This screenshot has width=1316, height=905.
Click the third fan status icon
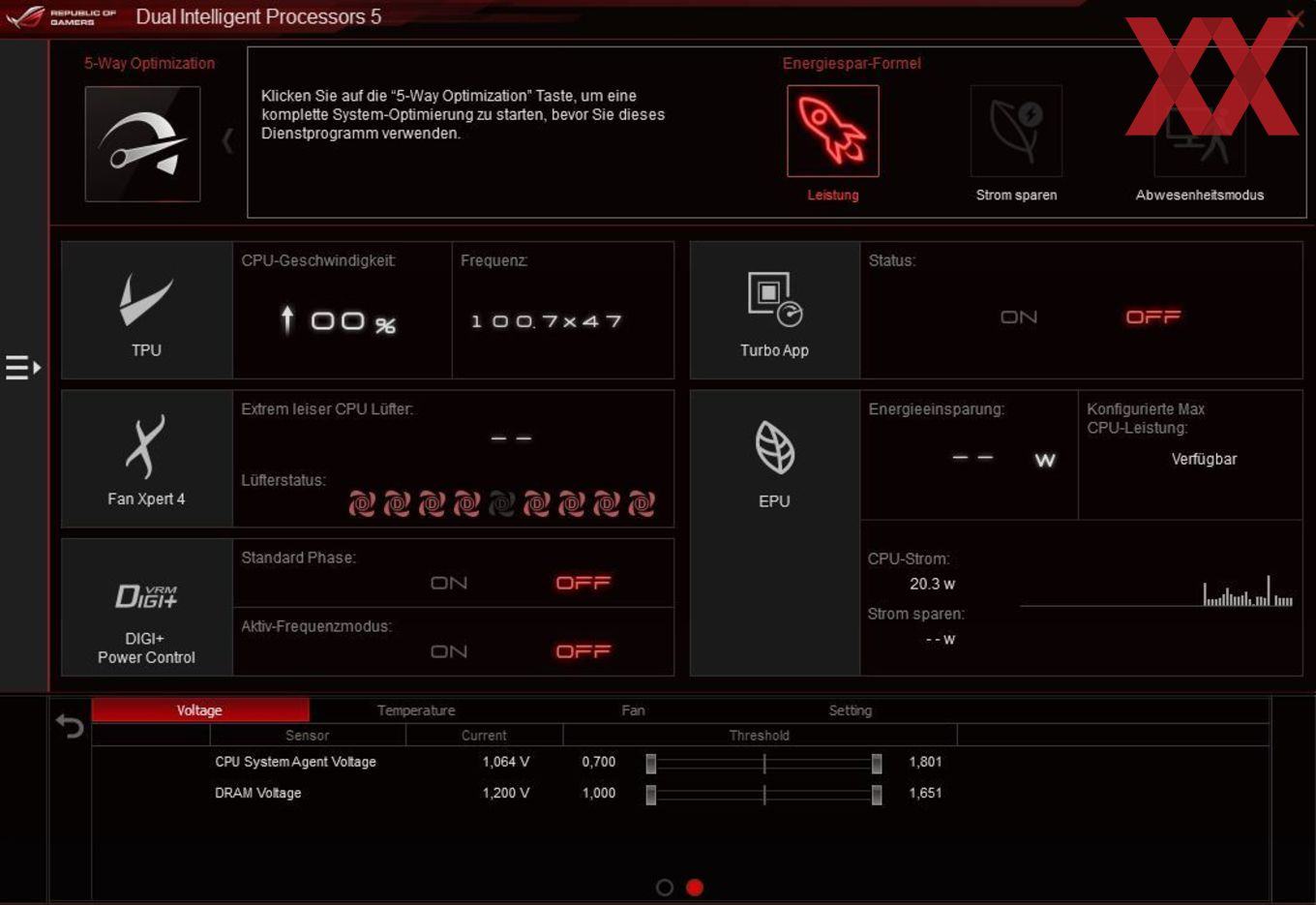[432, 503]
